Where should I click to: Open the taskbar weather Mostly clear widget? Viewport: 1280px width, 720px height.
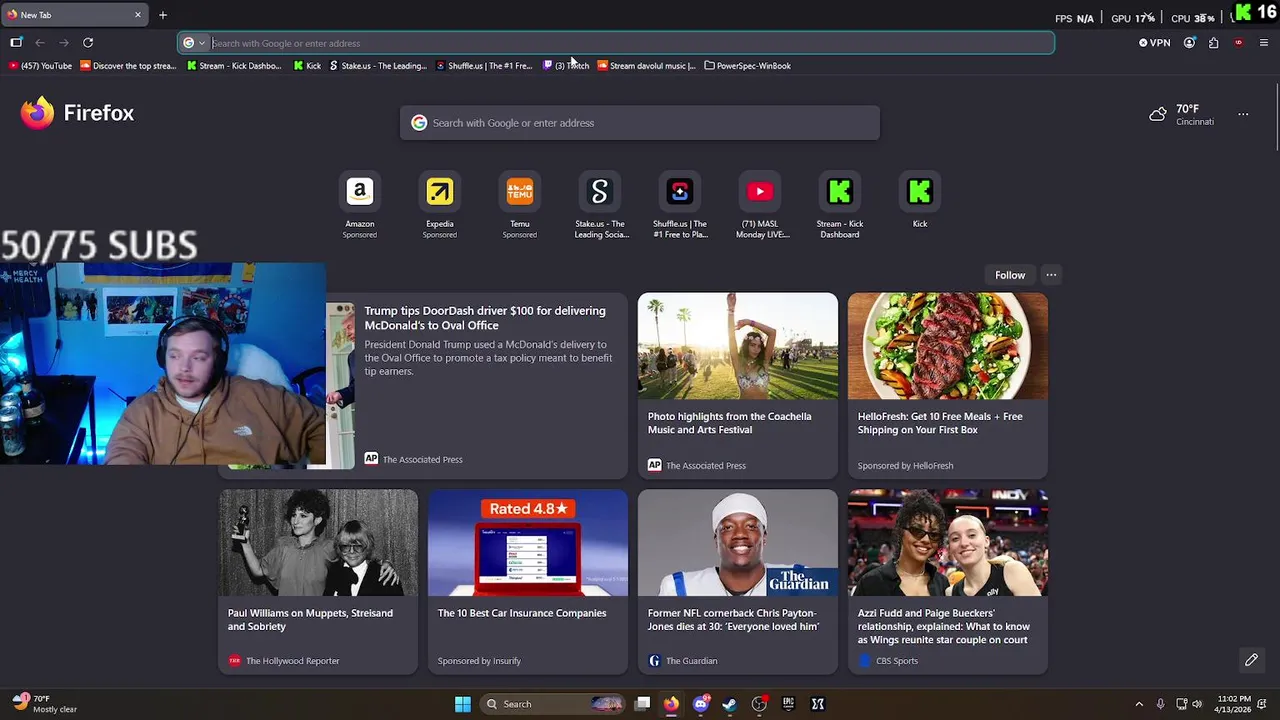coord(45,704)
